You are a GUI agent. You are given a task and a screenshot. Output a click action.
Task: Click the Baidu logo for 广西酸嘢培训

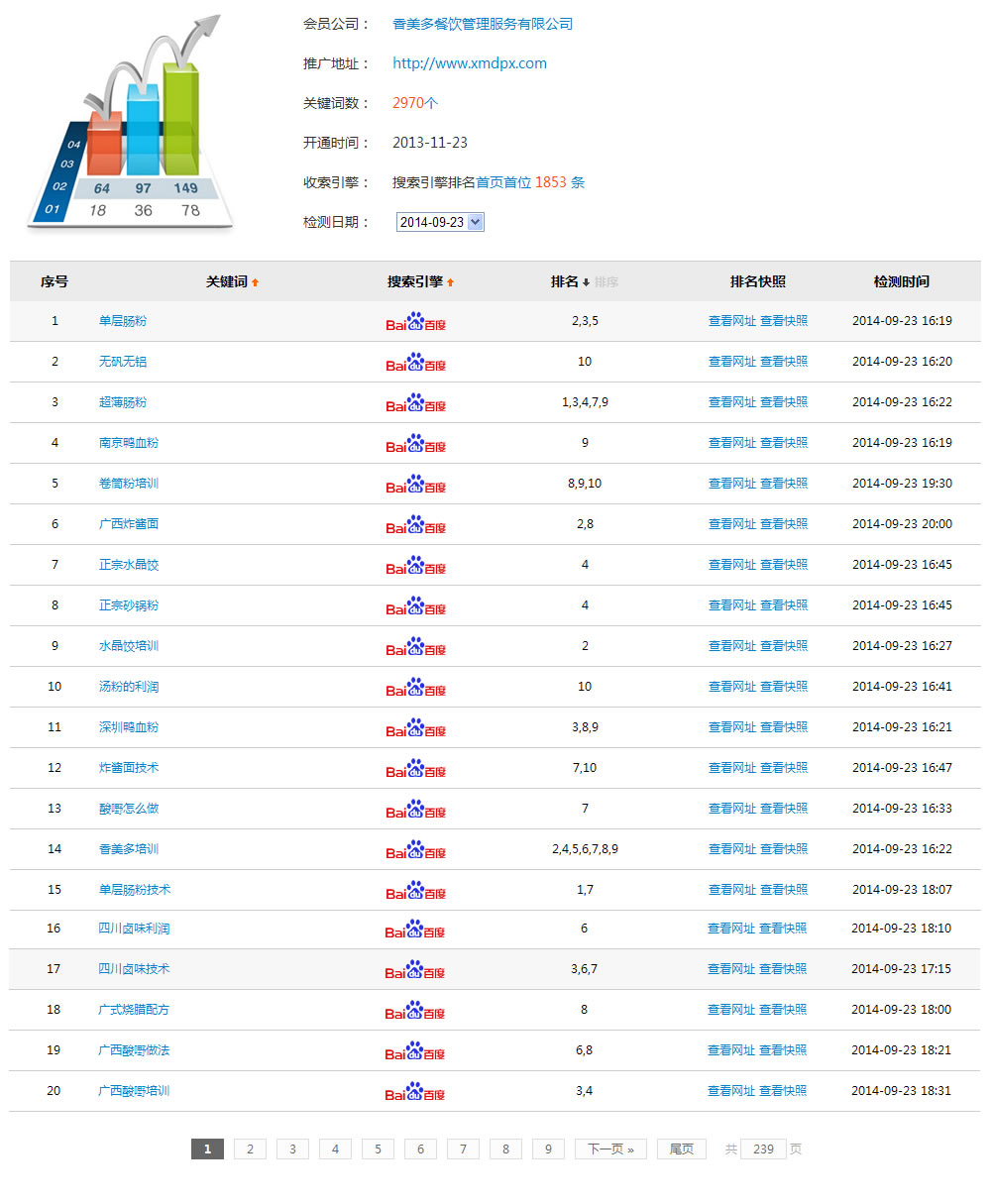pyautogui.click(x=415, y=1092)
